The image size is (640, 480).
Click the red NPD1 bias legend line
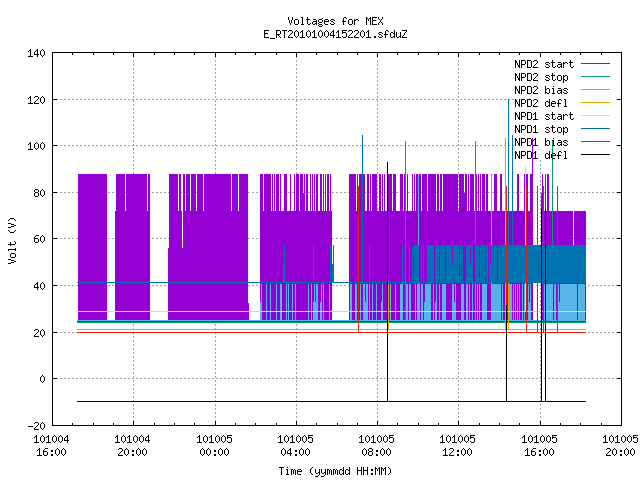click(x=596, y=142)
